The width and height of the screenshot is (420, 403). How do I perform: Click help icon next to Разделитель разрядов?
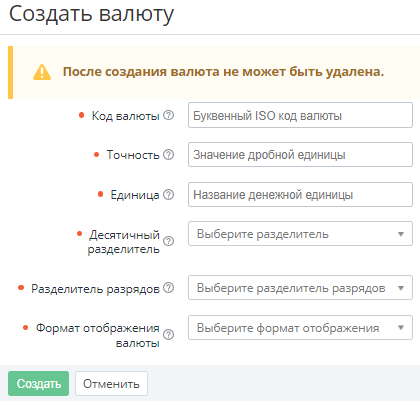pos(169,287)
